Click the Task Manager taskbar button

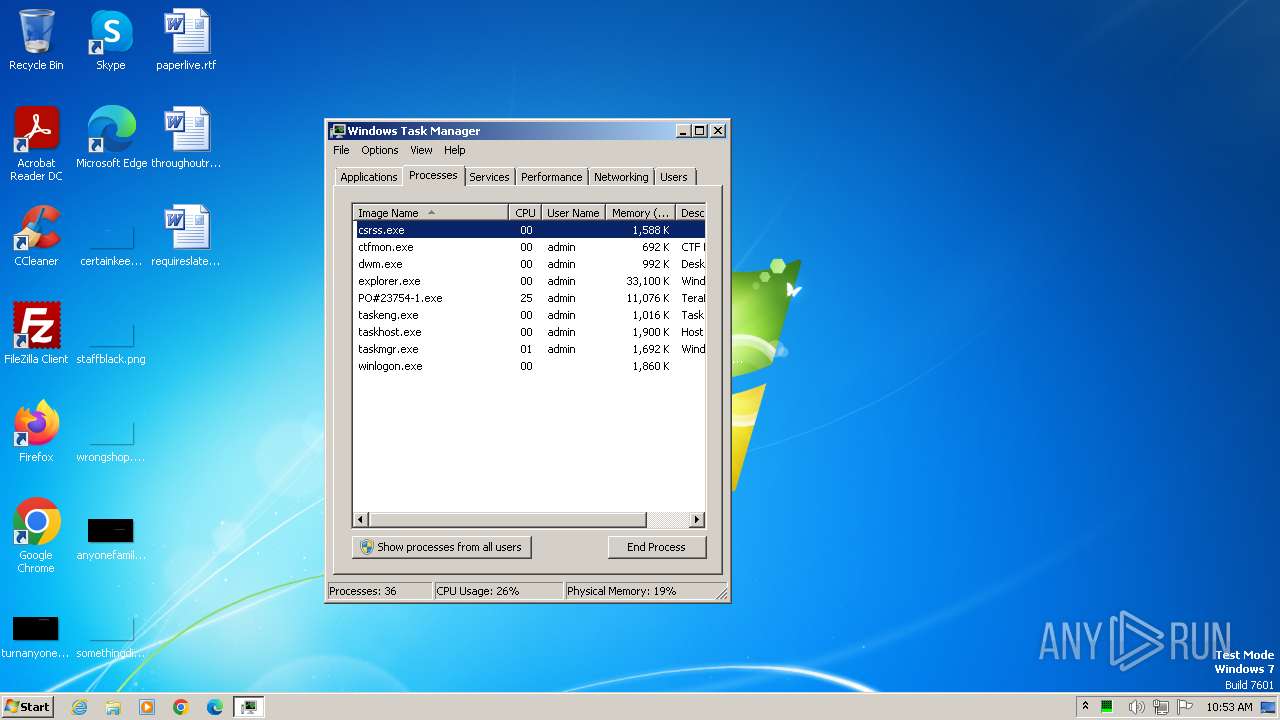click(249, 707)
